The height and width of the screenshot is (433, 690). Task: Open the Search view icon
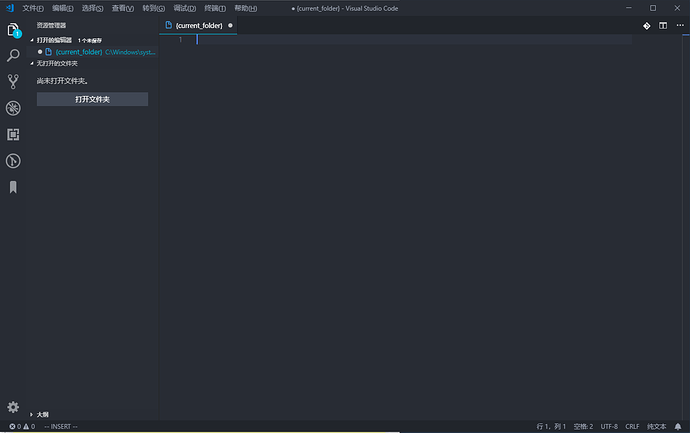tap(13, 56)
